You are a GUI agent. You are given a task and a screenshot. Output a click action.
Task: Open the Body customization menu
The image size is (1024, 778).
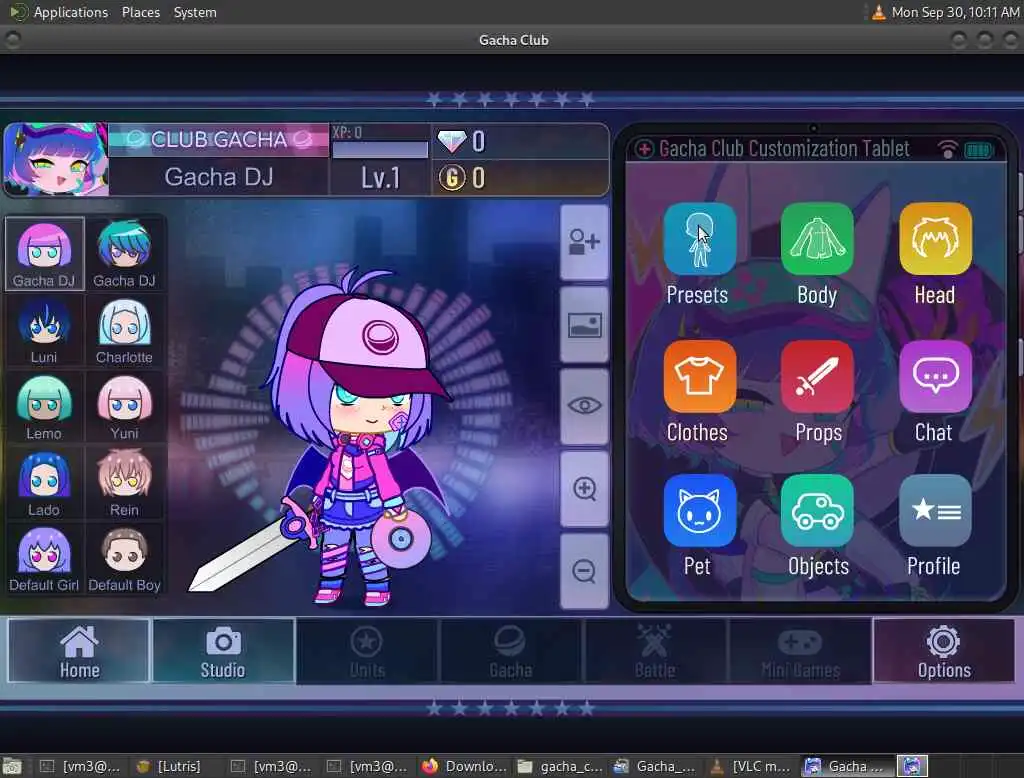[817, 238]
